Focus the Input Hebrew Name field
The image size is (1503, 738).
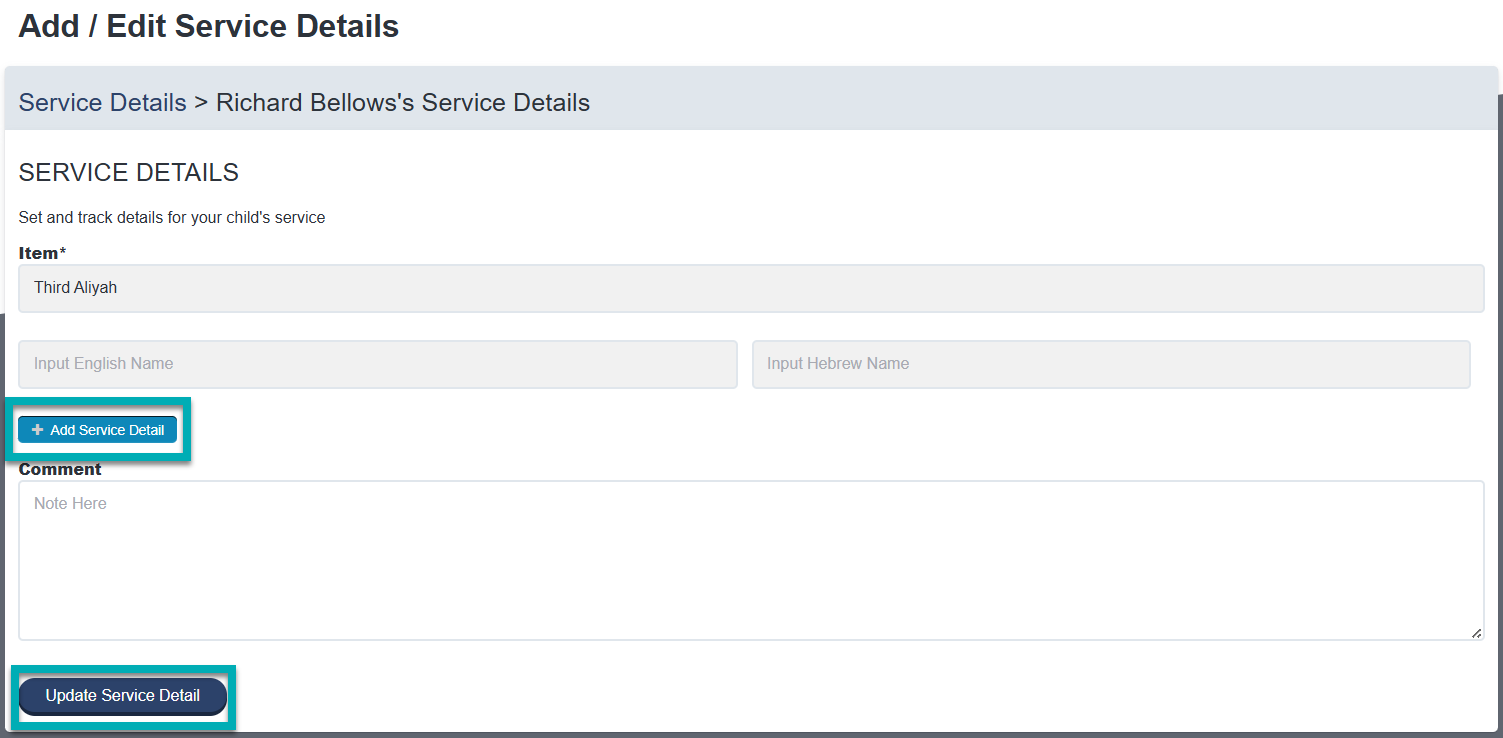(1110, 364)
